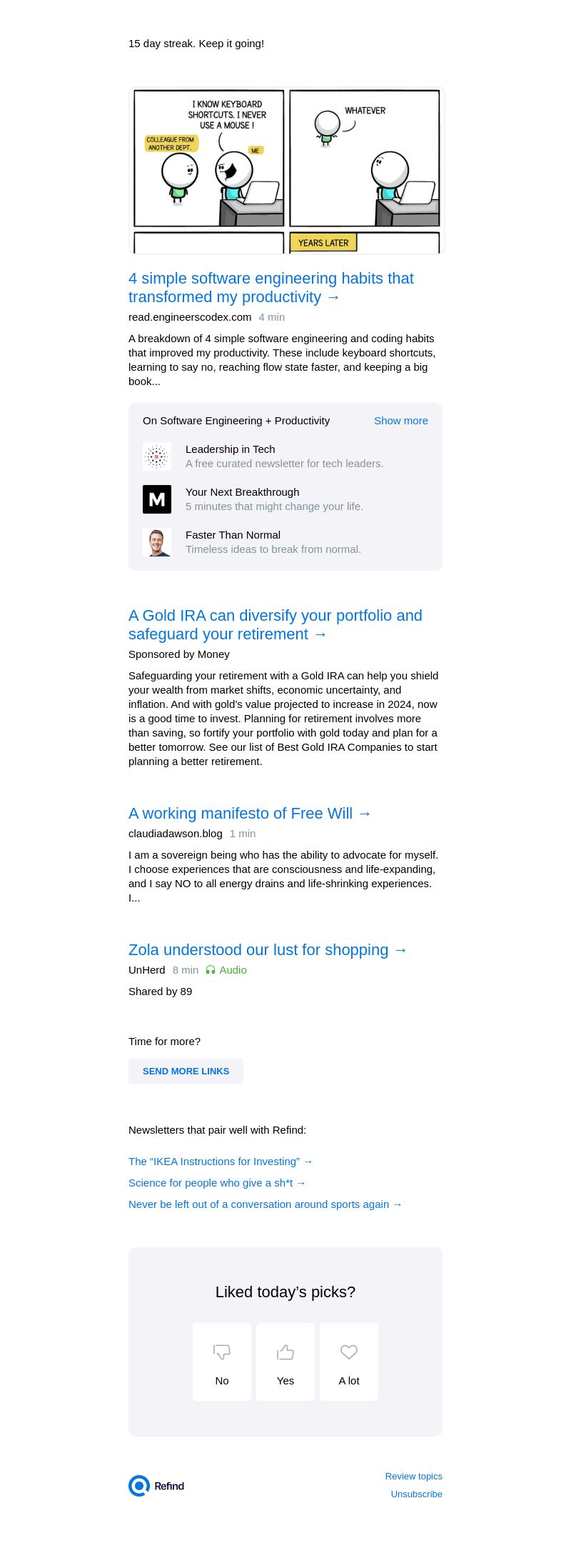Open the Zola lust for shopping article
Screen dimensions: 571x1568
pyautogui.click(x=268, y=950)
